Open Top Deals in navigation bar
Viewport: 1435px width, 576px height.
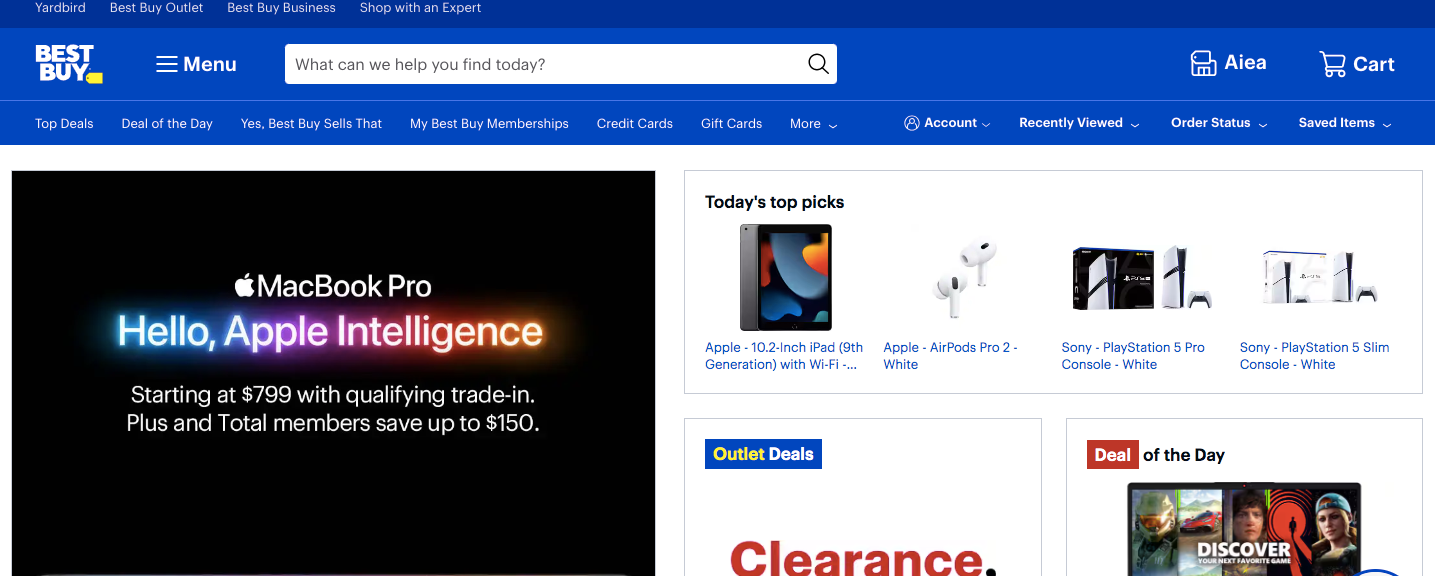coord(64,124)
